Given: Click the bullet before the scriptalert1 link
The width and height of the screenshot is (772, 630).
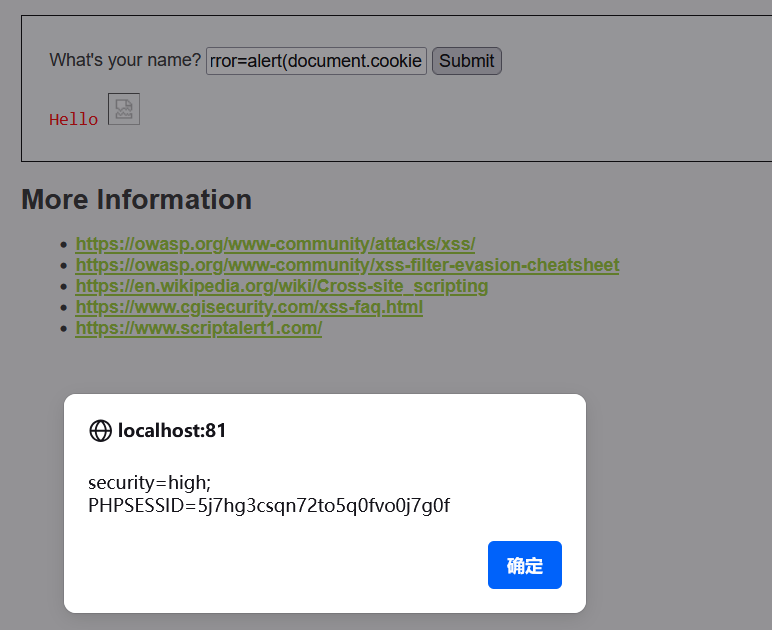Looking at the screenshot, I should point(65,328).
